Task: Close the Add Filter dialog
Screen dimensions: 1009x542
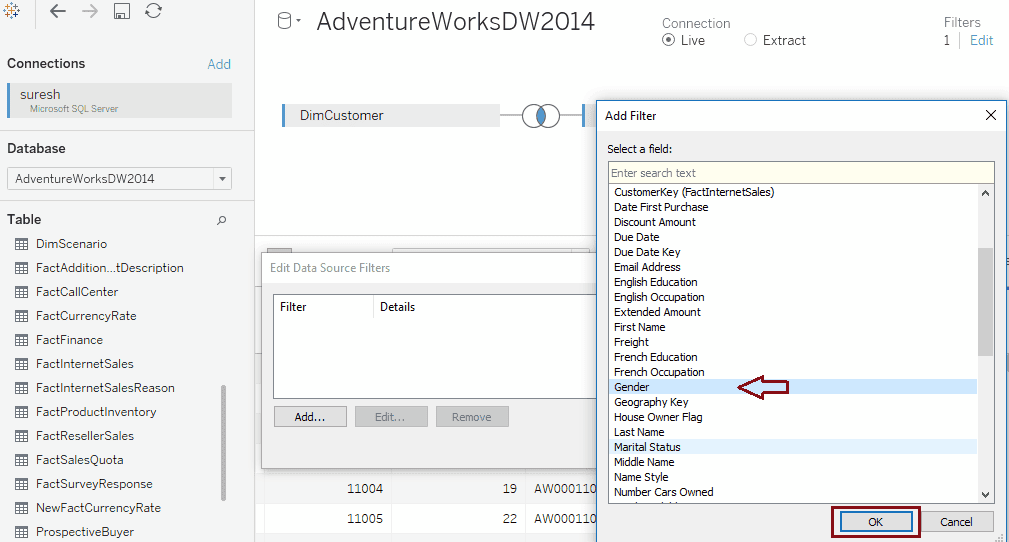Action: pos(990,115)
